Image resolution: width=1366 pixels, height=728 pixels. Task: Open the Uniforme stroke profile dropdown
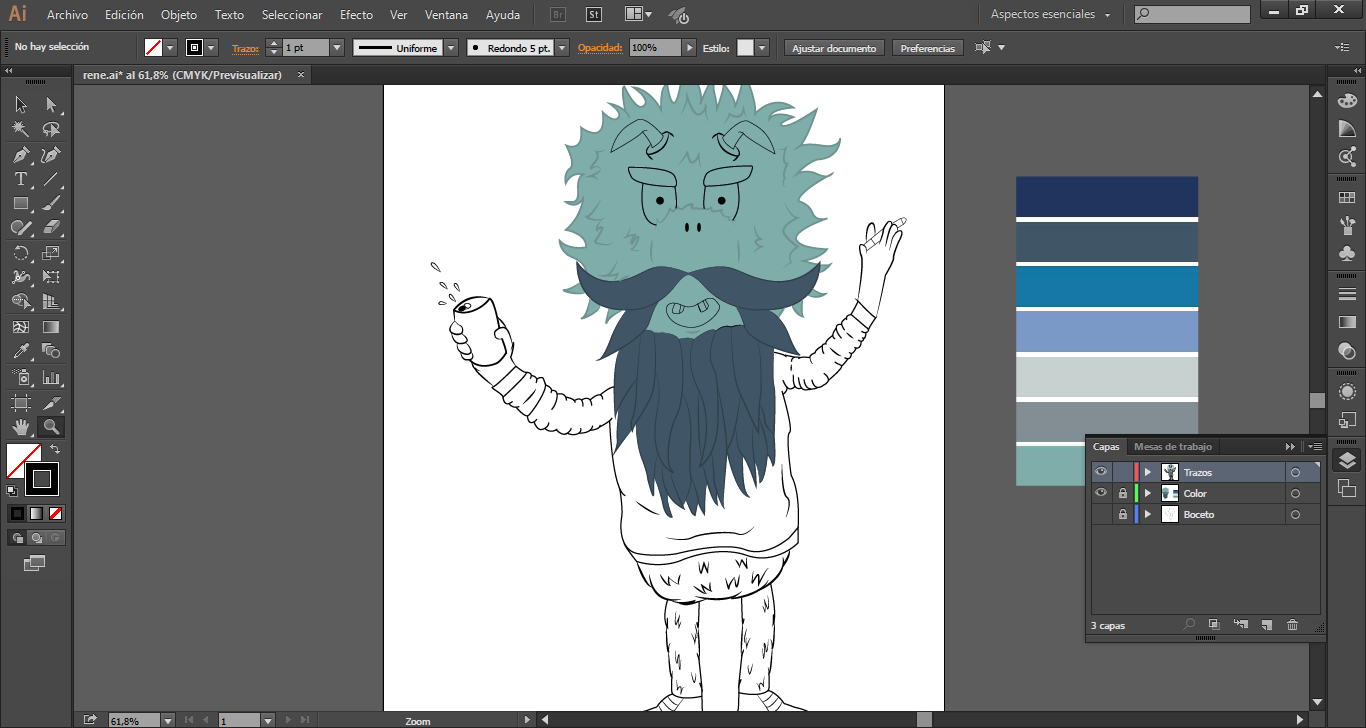(451, 48)
